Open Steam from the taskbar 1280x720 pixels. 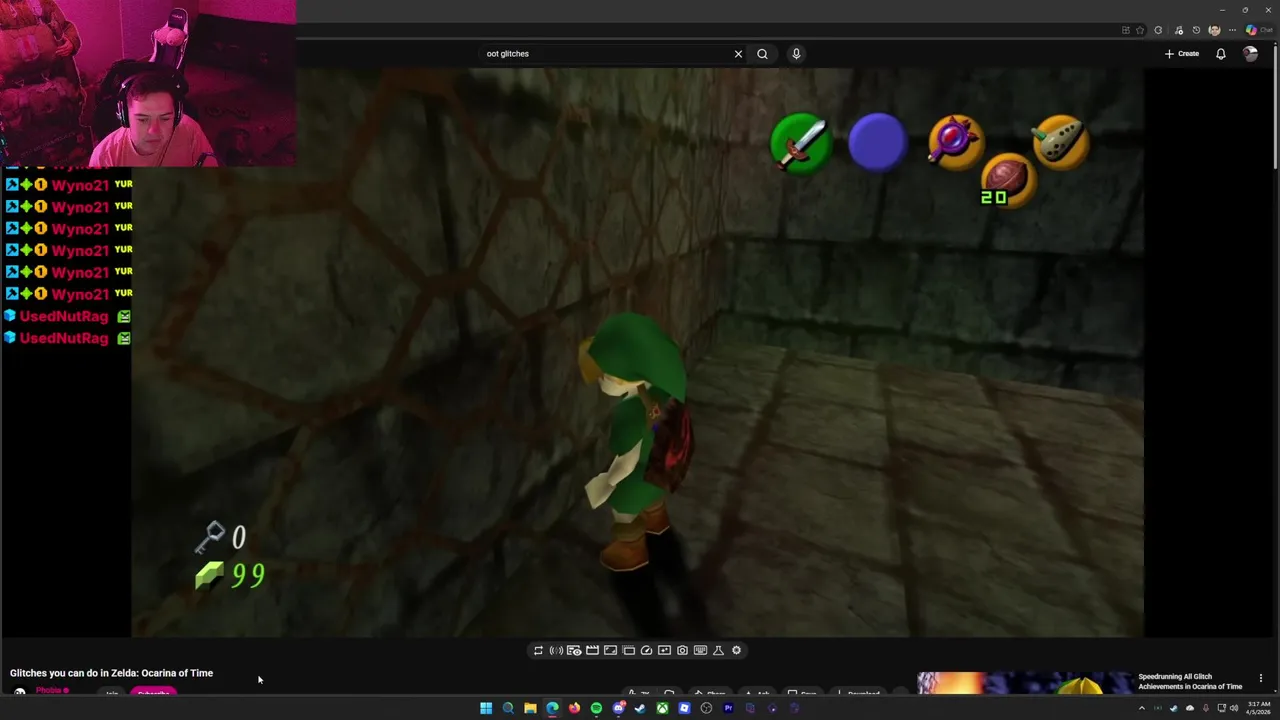[640, 708]
